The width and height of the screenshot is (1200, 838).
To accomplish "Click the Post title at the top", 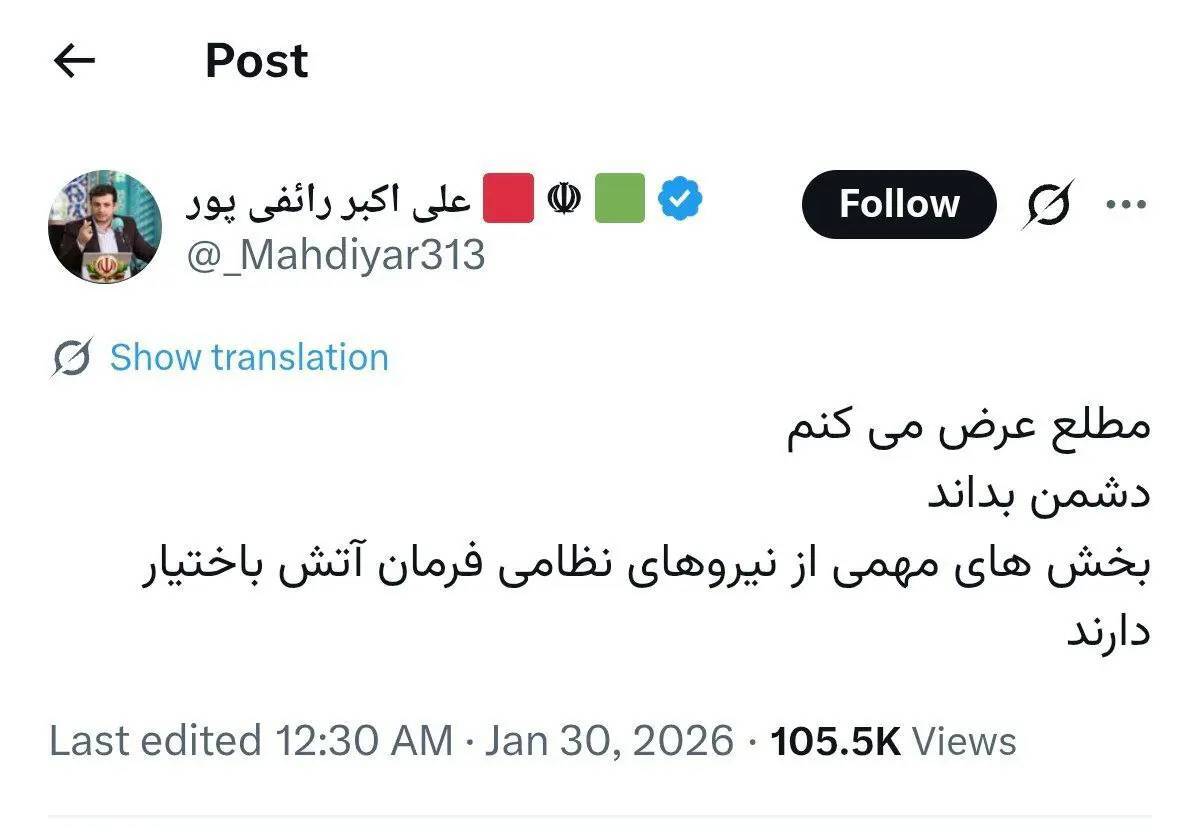I will (x=255, y=61).
